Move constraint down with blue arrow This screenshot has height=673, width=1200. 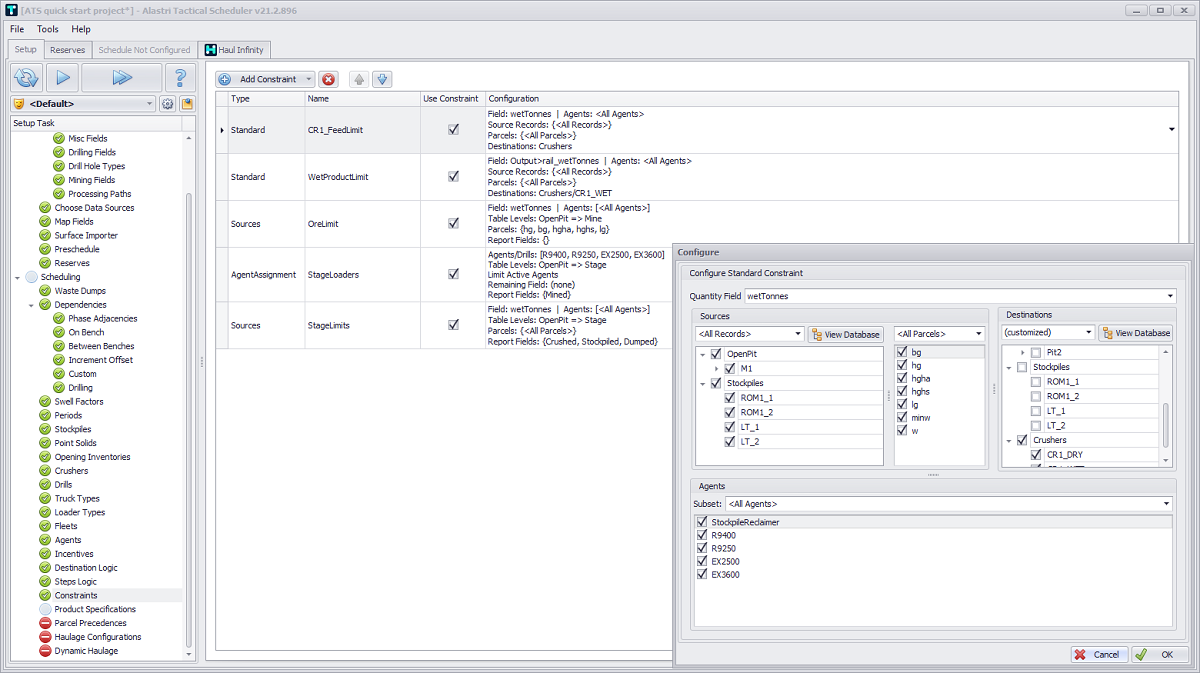[382, 79]
